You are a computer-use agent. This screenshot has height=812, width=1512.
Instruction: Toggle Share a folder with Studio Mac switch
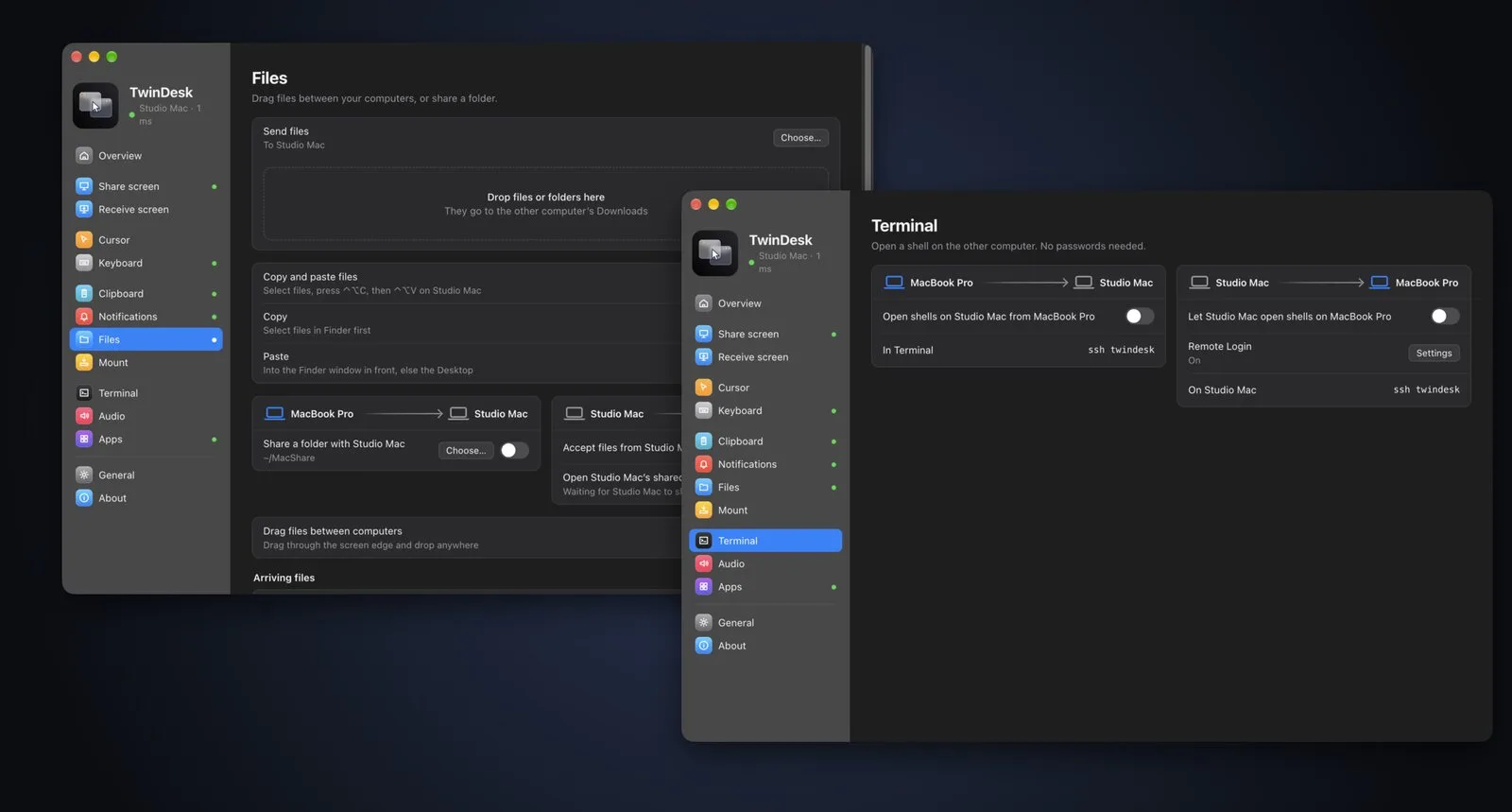[x=514, y=451]
